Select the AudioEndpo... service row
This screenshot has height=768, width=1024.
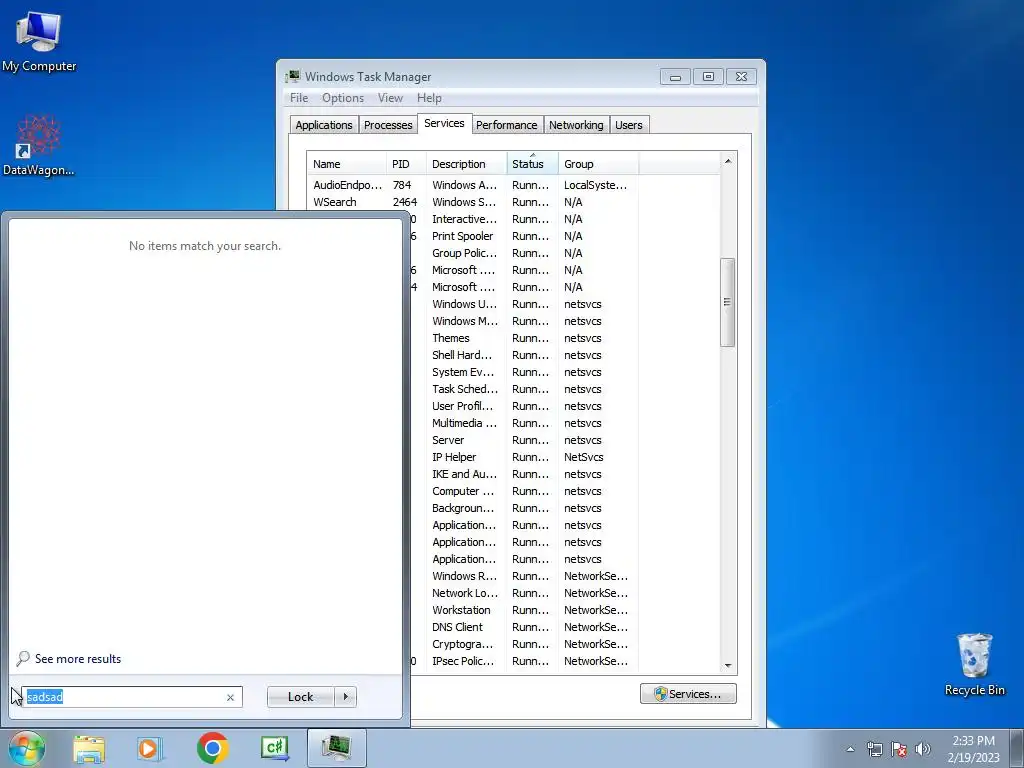click(x=513, y=185)
